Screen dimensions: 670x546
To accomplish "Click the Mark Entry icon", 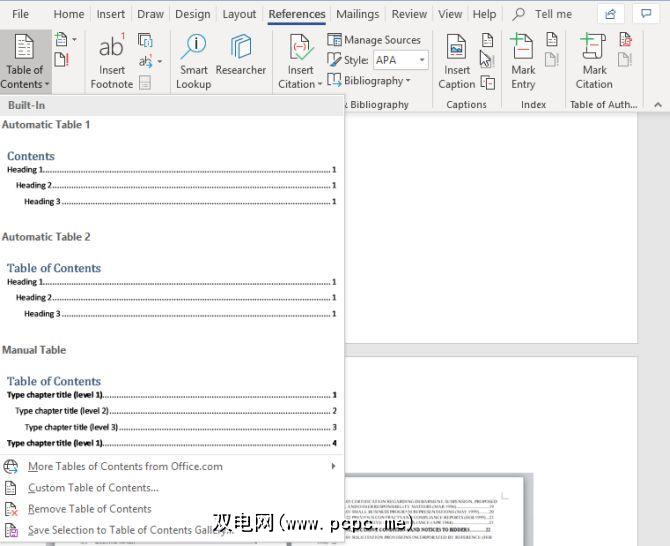I will click(523, 61).
